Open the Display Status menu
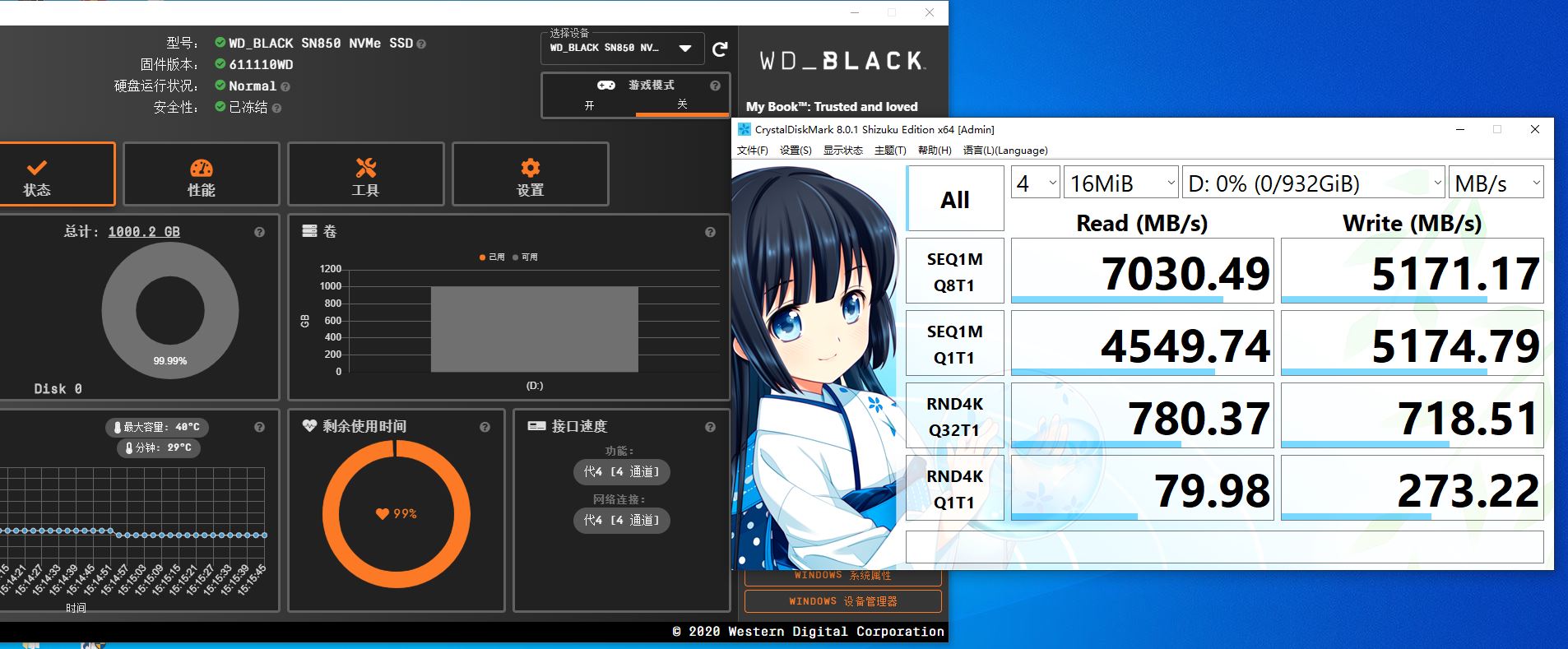1568x649 pixels. click(x=843, y=151)
